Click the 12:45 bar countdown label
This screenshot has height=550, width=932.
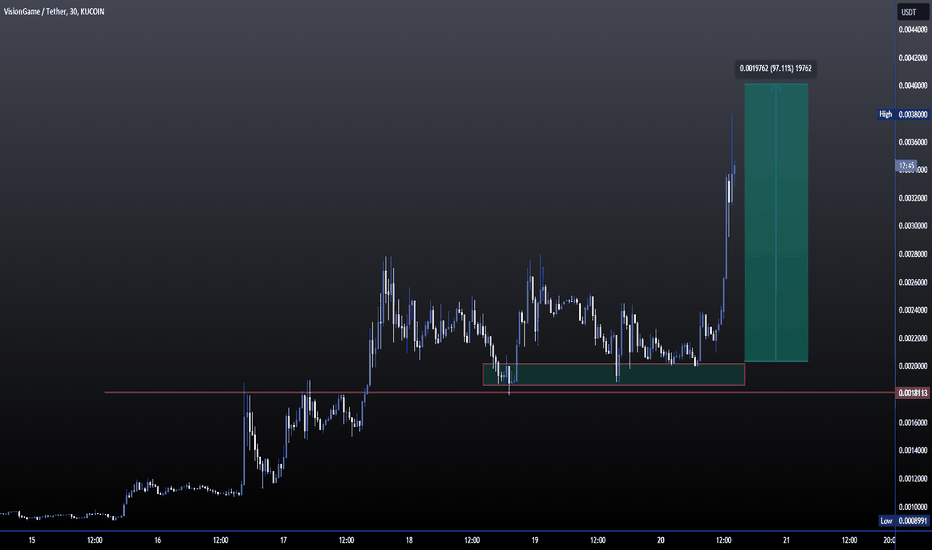(x=906, y=165)
